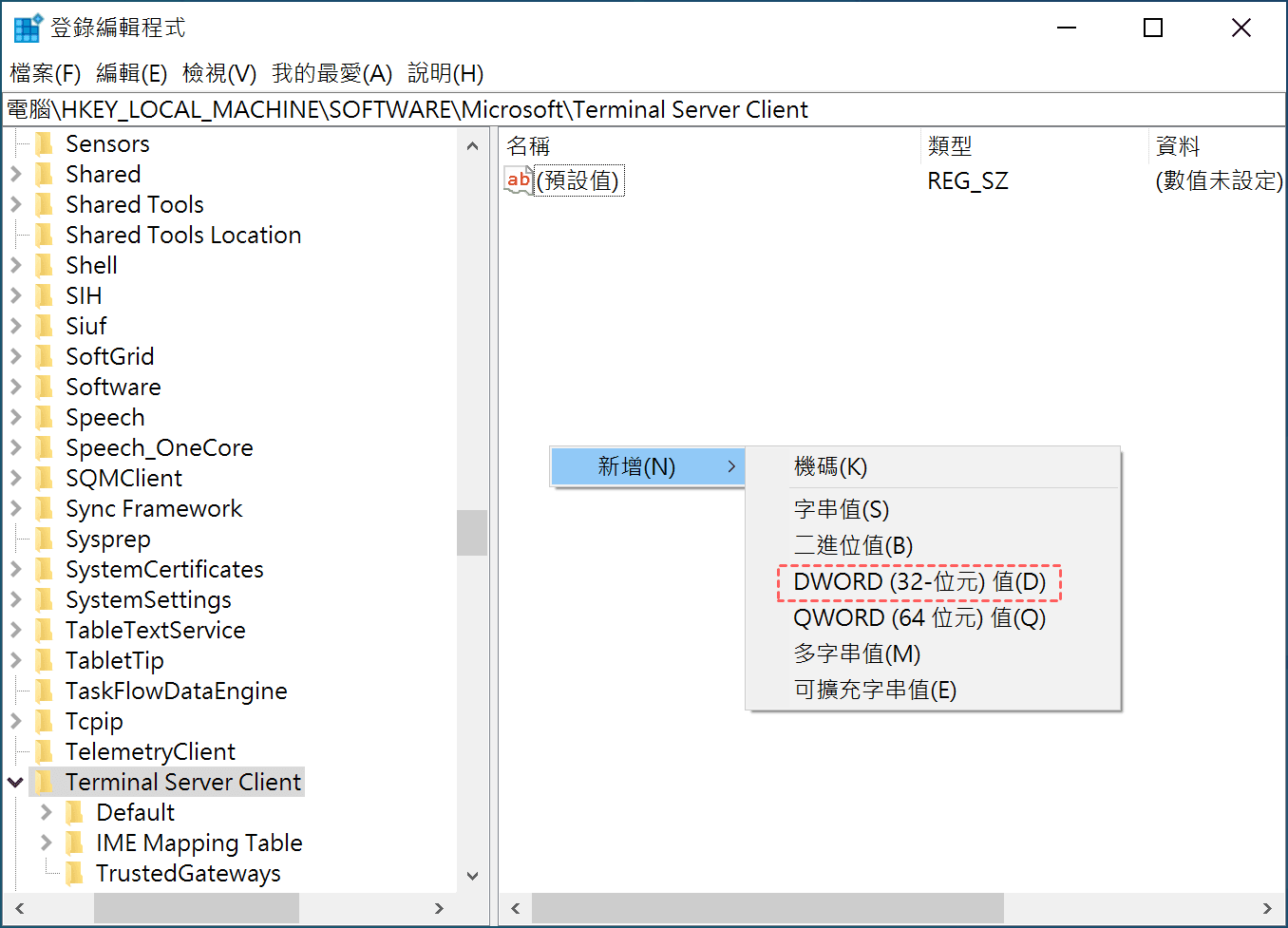Viewport: 1288px width, 928px height.
Task: Click the Registry Editor app icon in title bar
Action: point(27,28)
